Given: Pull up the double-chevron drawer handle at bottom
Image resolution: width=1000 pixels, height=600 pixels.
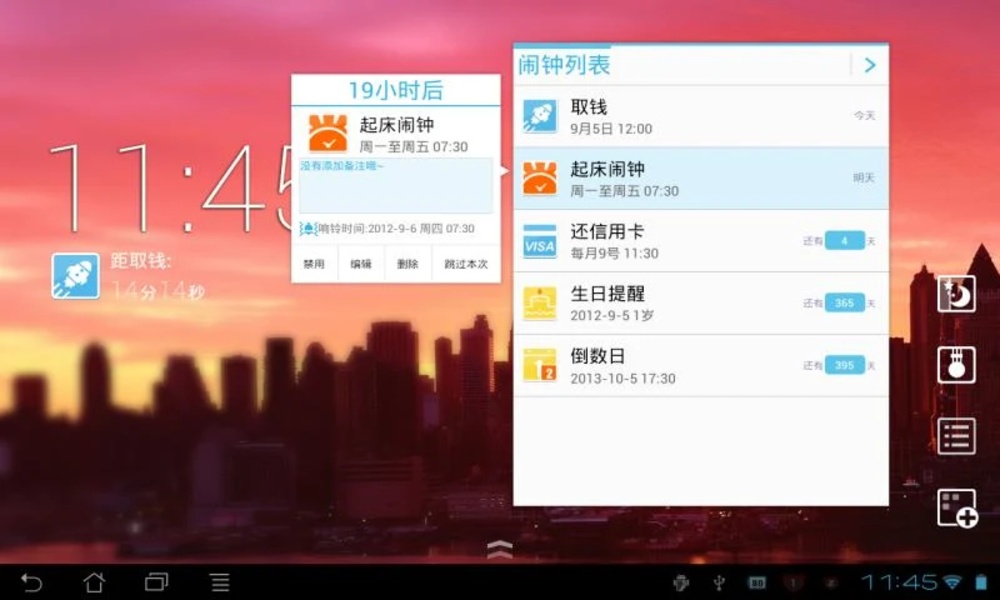Looking at the screenshot, I should point(500,549).
